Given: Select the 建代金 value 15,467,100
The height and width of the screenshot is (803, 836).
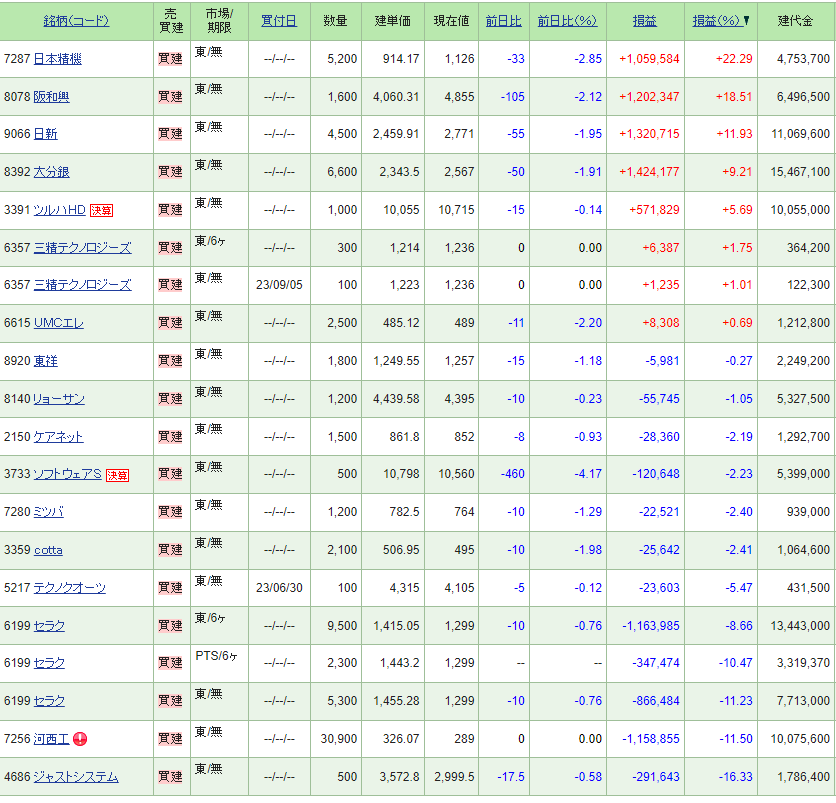Looking at the screenshot, I should tap(800, 172).
